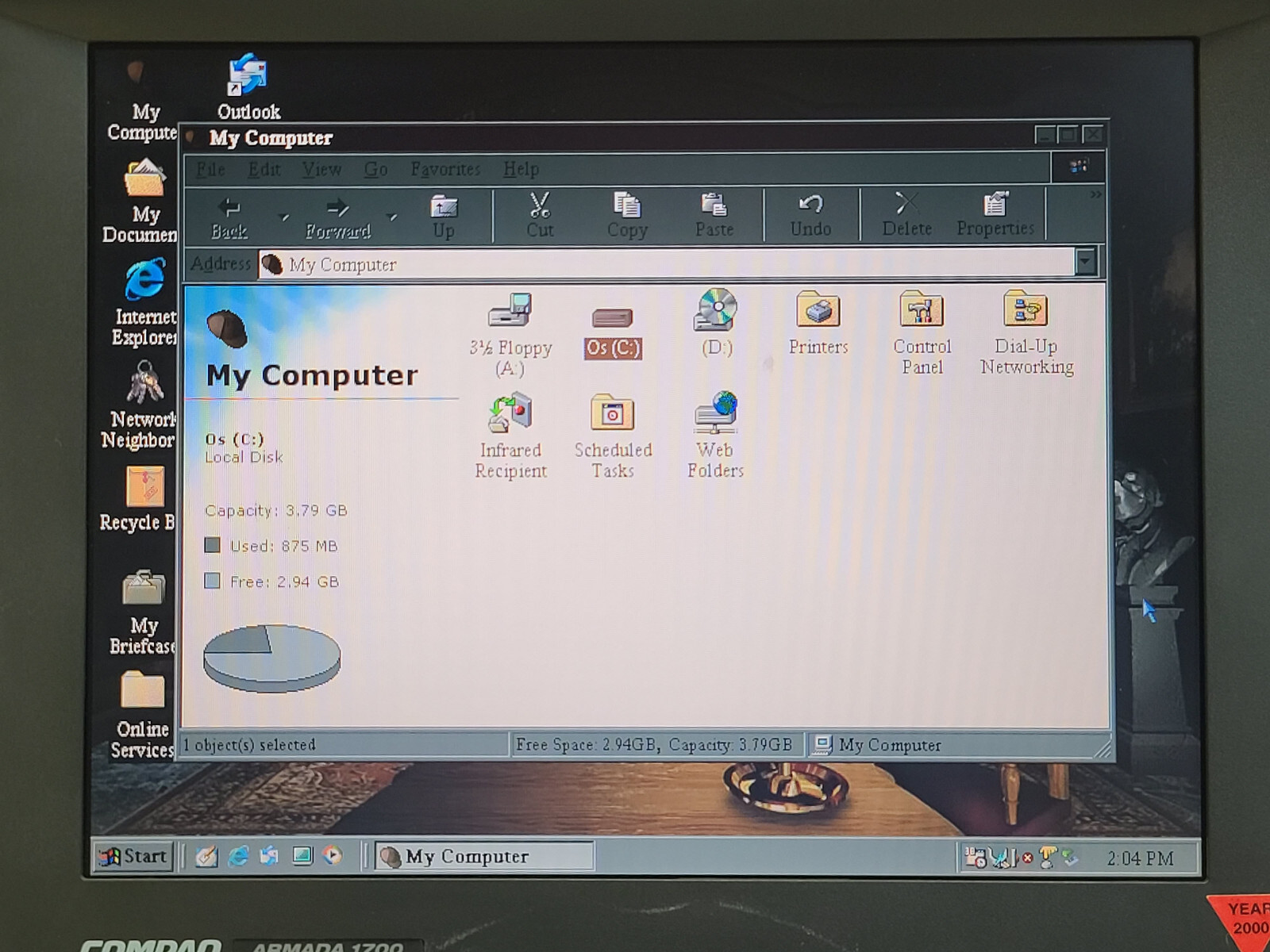Image resolution: width=1270 pixels, height=952 pixels.
Task: Click the Outlook desktop shortcut
Action: (248, 87)
